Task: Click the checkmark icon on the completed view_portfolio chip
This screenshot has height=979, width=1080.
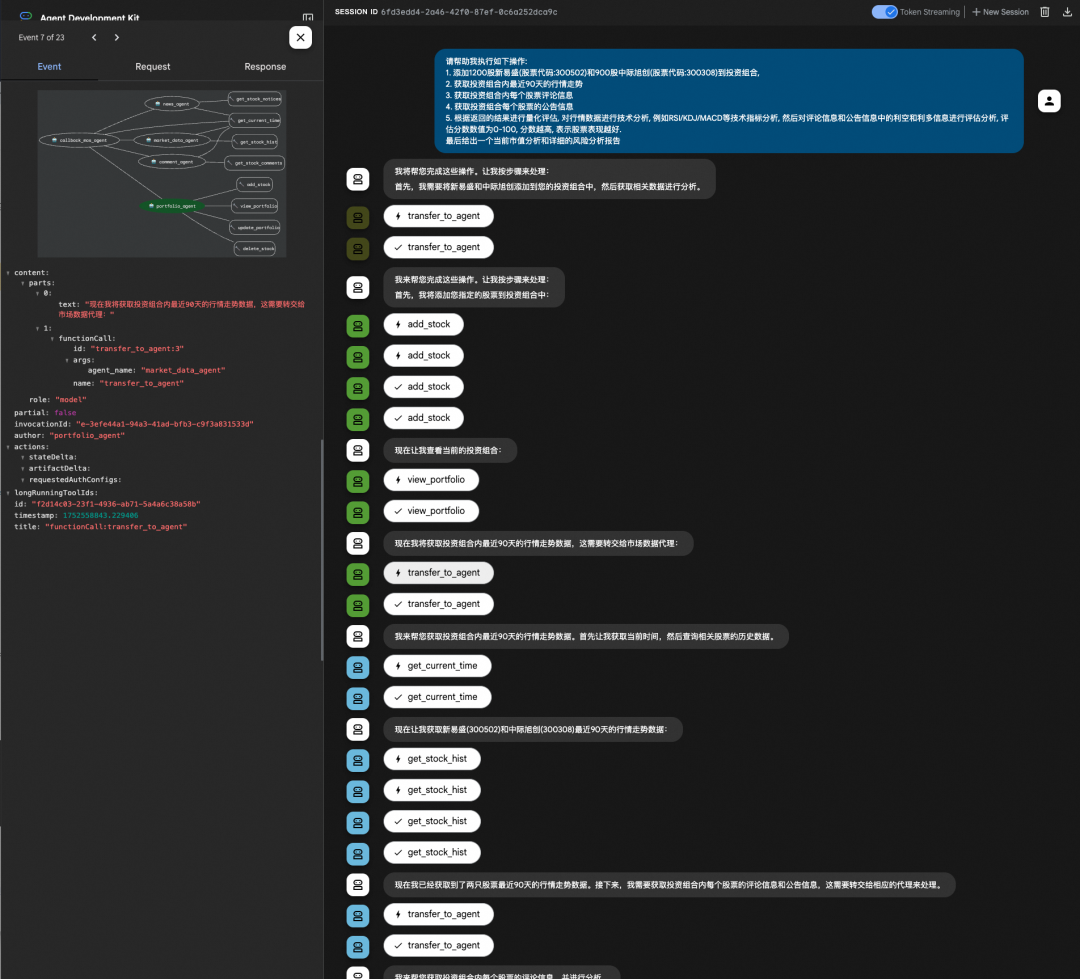Action: 398,511
